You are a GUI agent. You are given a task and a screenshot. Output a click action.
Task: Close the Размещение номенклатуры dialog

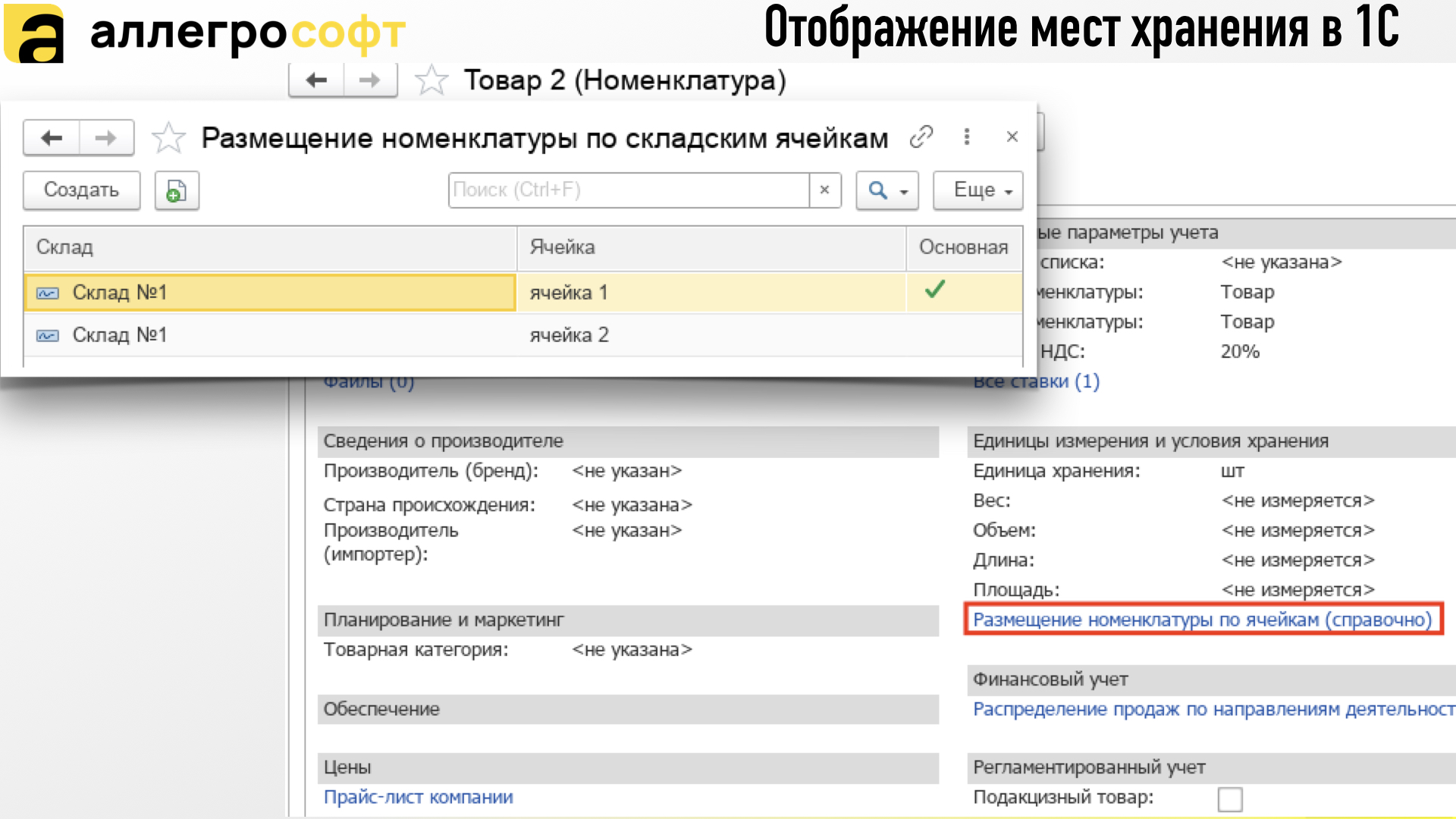(1012, 137)
